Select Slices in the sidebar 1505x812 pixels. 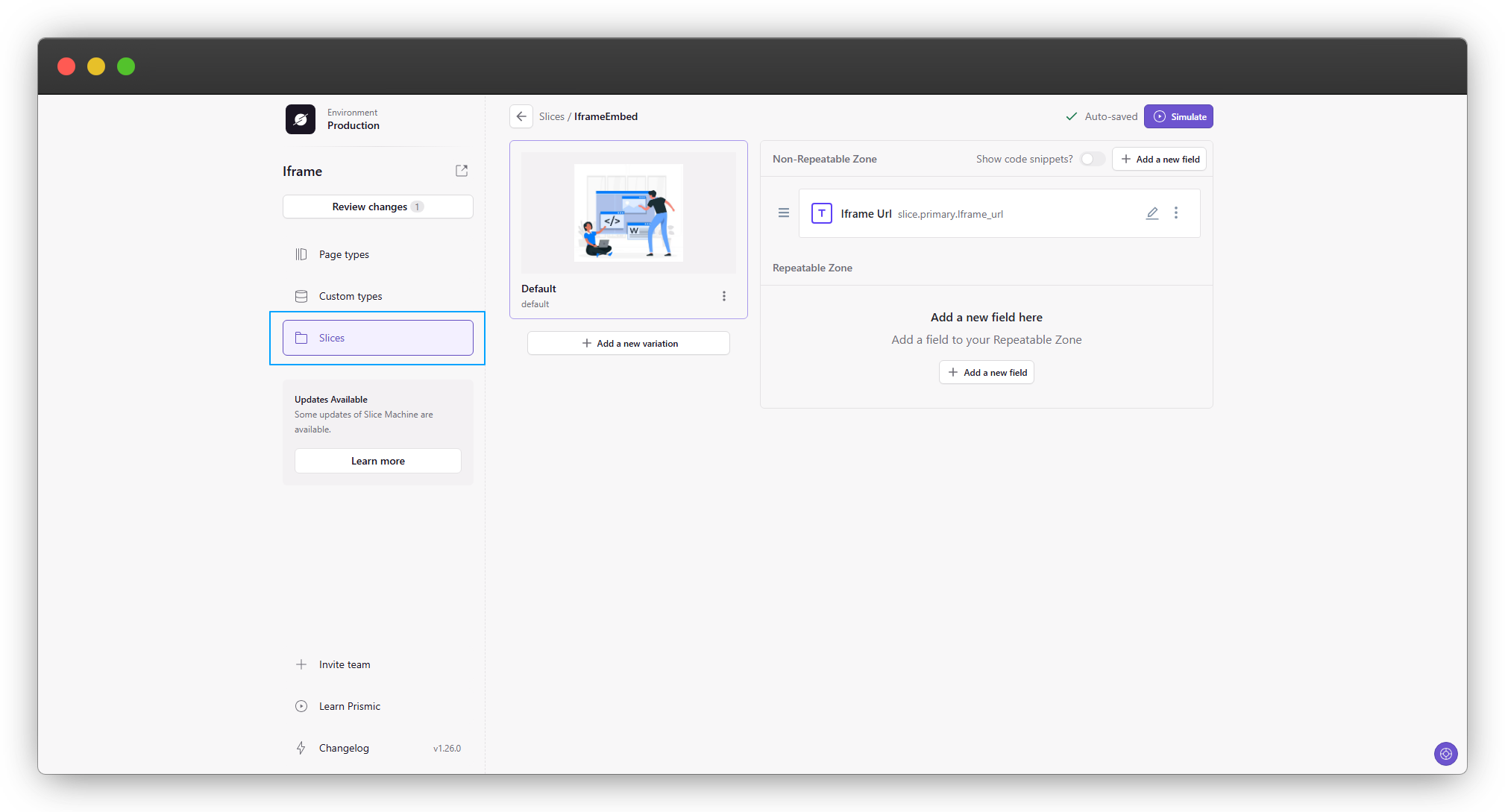tap(378, 338)
